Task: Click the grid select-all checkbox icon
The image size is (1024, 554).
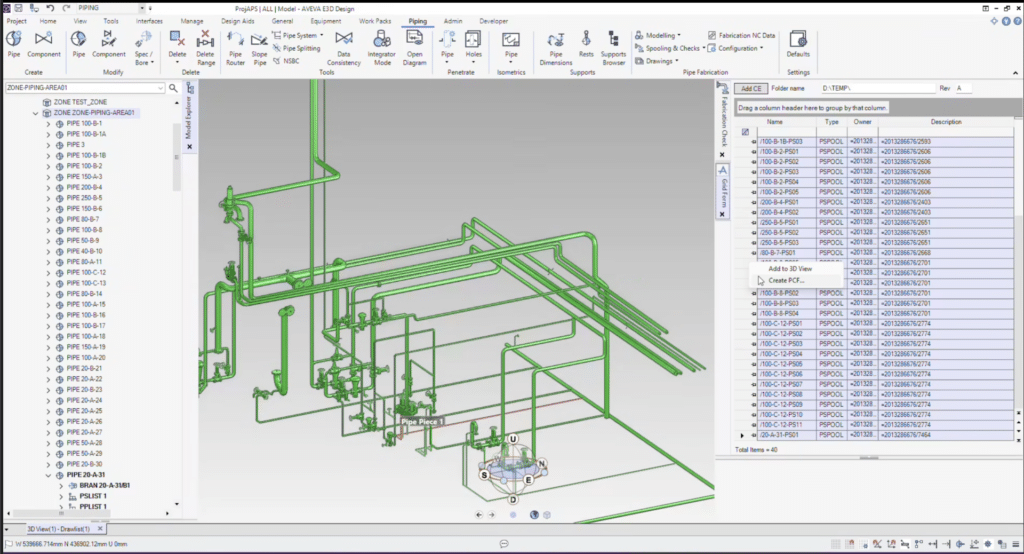Action: (x=745, y=132)
